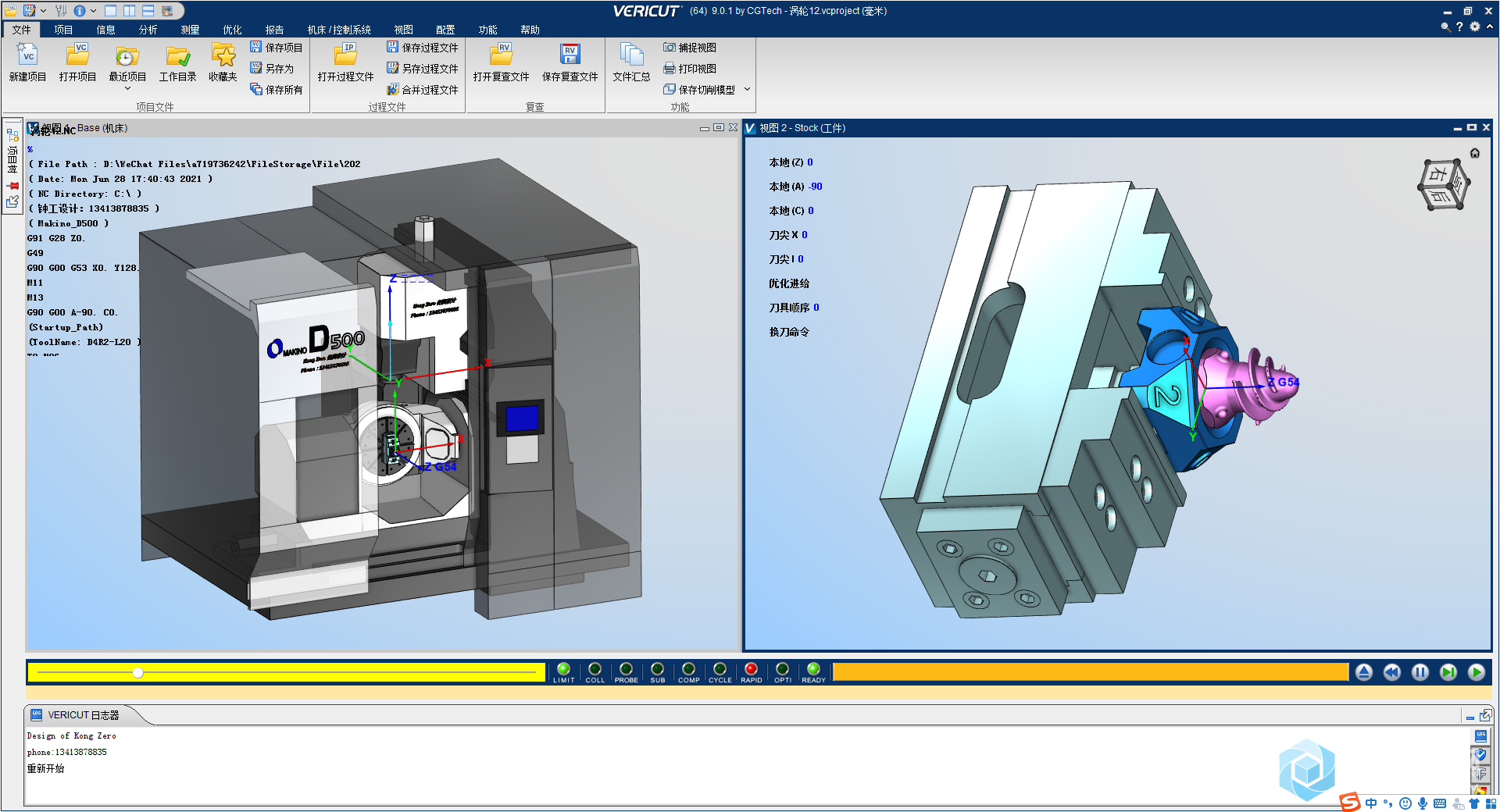Click the play simulation button
Viewport: 1500px width, 812px height.
1477,672
